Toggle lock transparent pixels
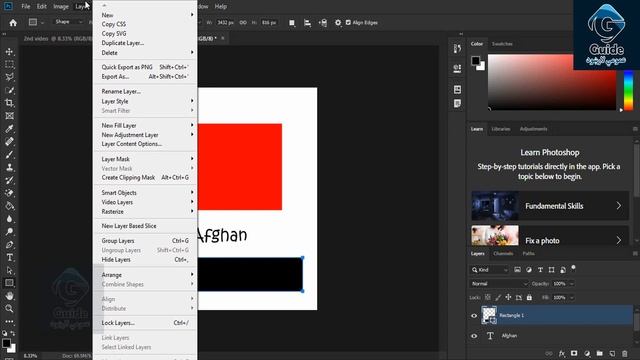The image size is (640, 360). click(487, 298)
